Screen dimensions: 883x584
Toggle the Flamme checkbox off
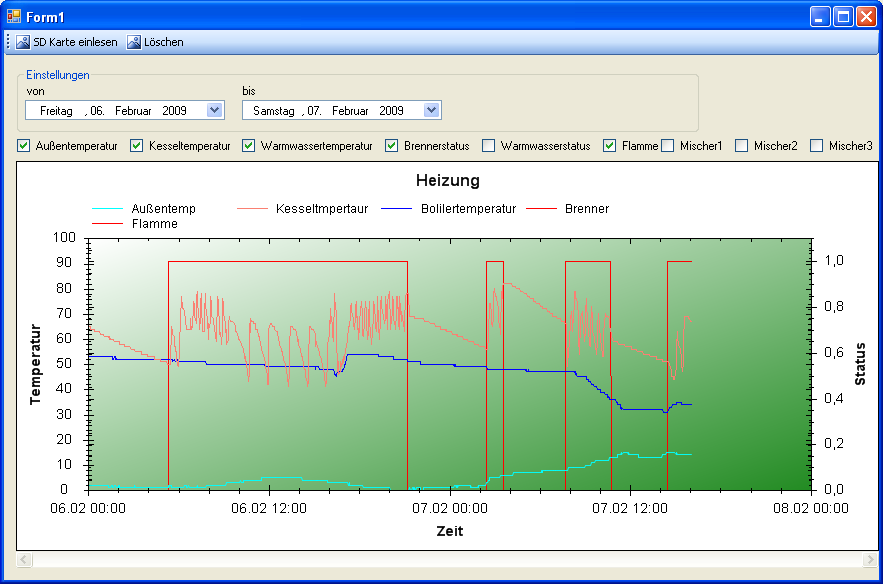coord(609,146)
